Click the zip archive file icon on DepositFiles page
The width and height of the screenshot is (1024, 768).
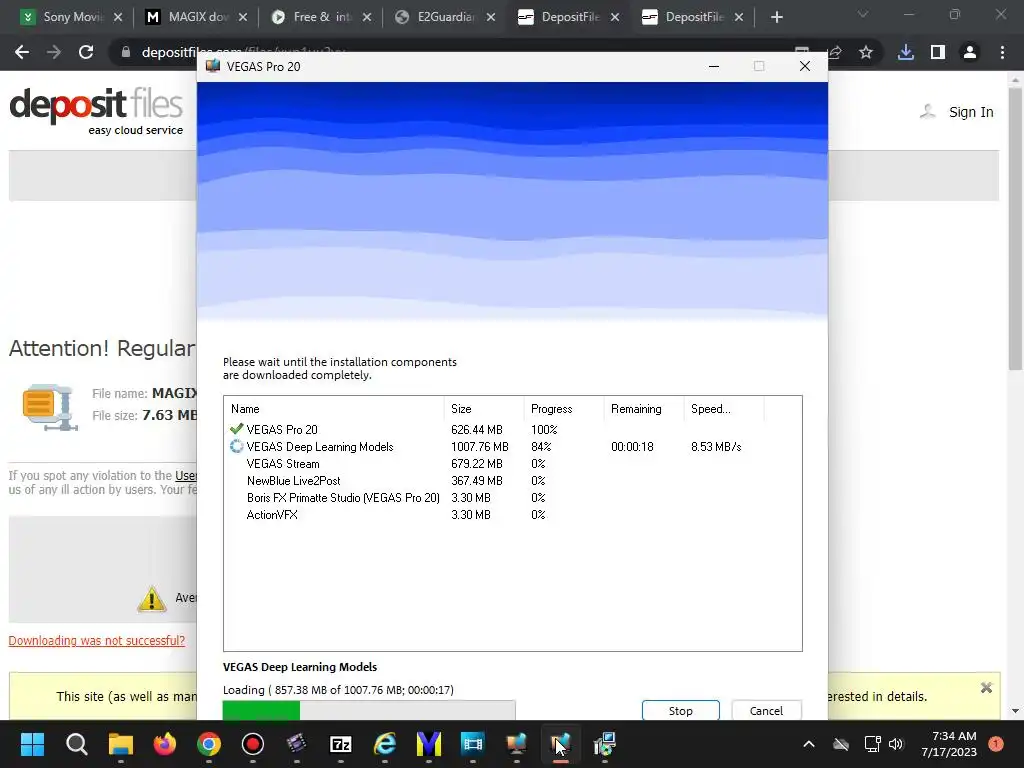[50, 408]
